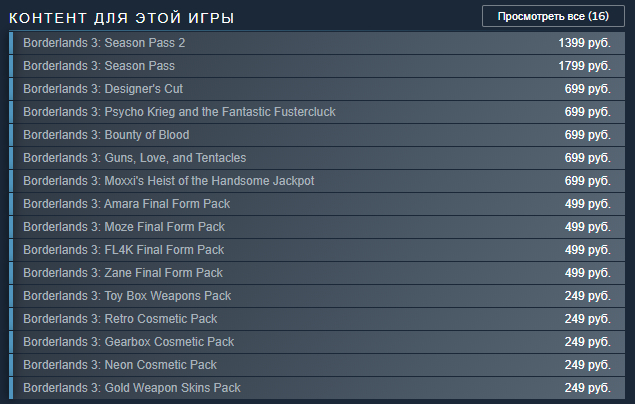Click the 'Просмотреть все (16)' button
635x404 pixels.
coord(553,16)
